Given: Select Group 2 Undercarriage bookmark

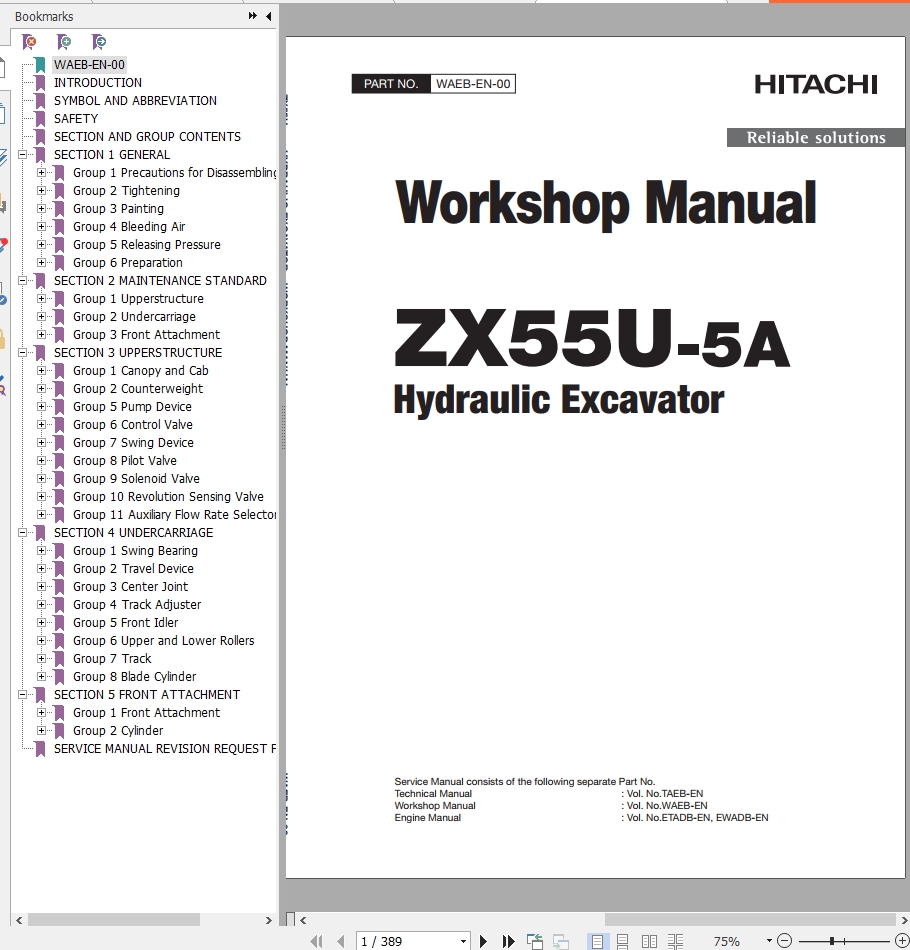Looking at the screenshot, I should pyautogui.click(x=135, y=316).
